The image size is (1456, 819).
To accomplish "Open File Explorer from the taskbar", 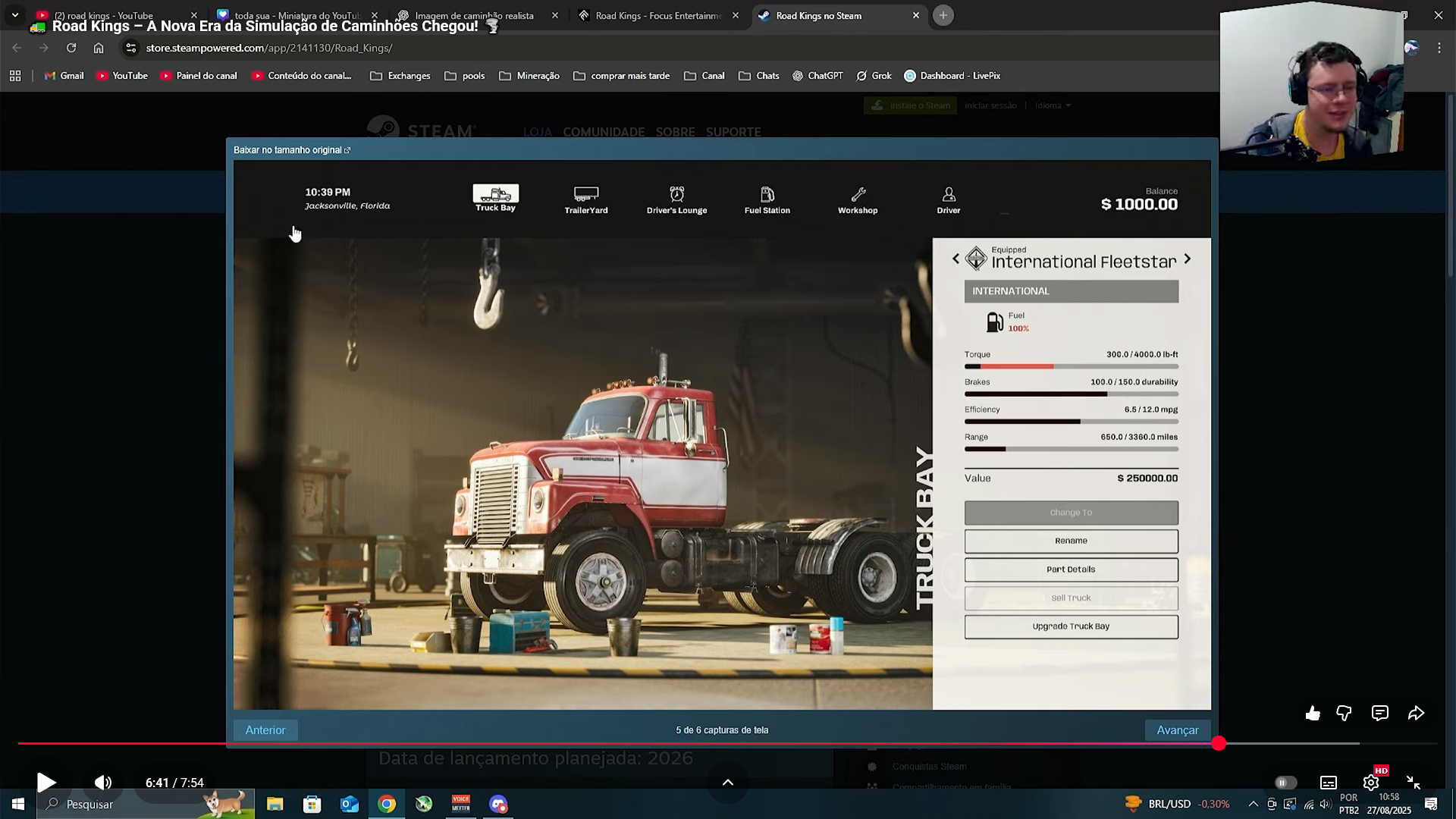I will (x=275, y=804).
